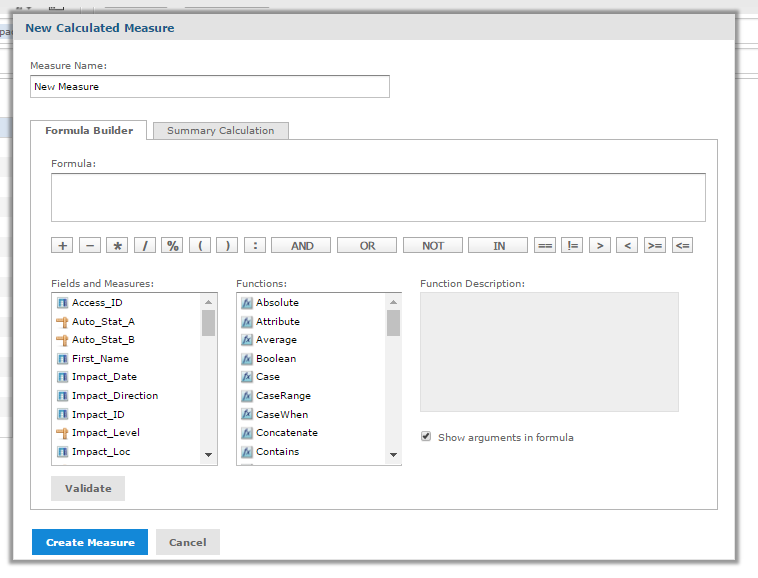Click the Average function icon
Image resolution: width=758 pixels, height=578 pixels.
(x=246, y=340)
